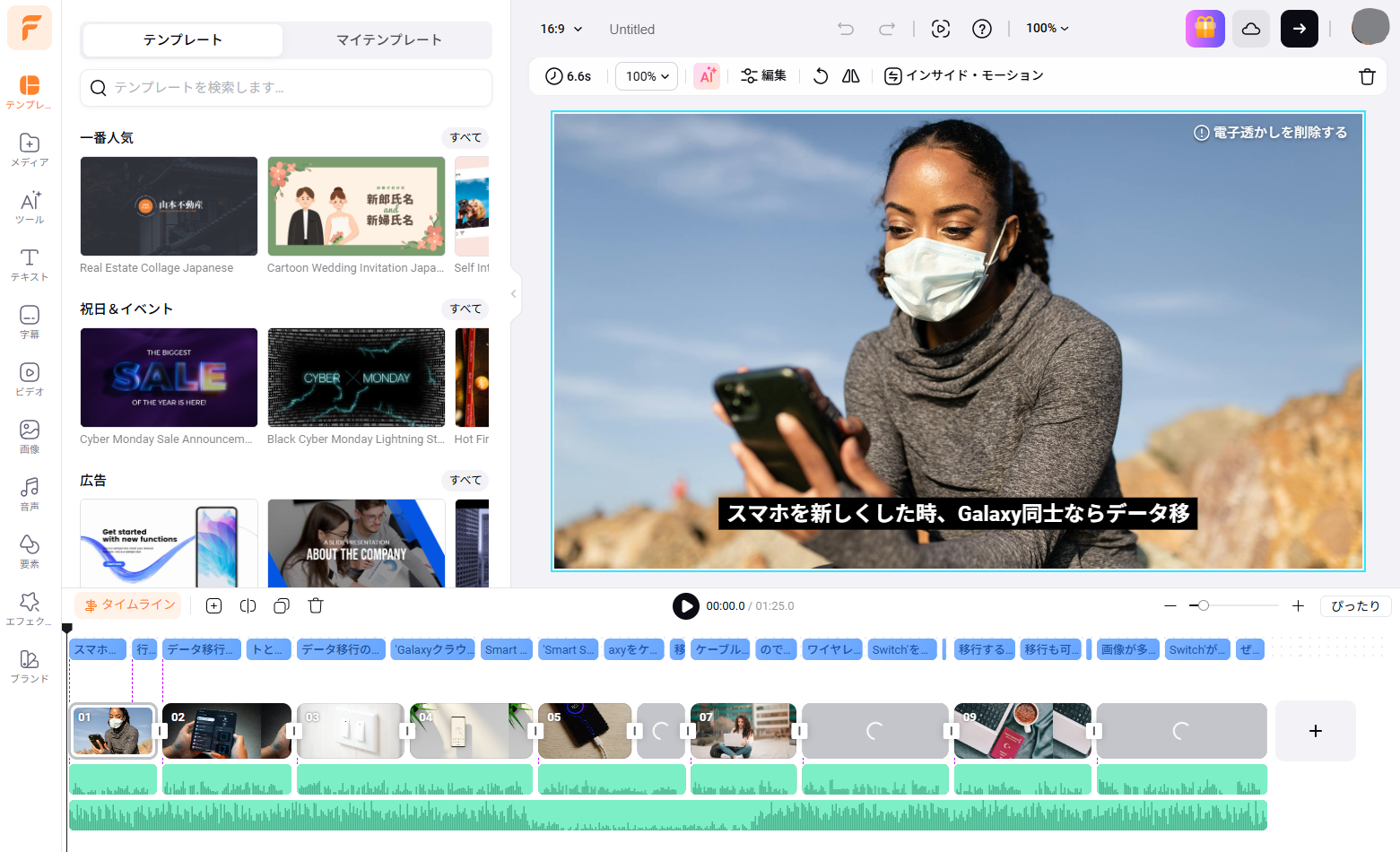1400x852 pixels.
Task: Toggle the ぴったり fit timeline button
Action: 1355,606
